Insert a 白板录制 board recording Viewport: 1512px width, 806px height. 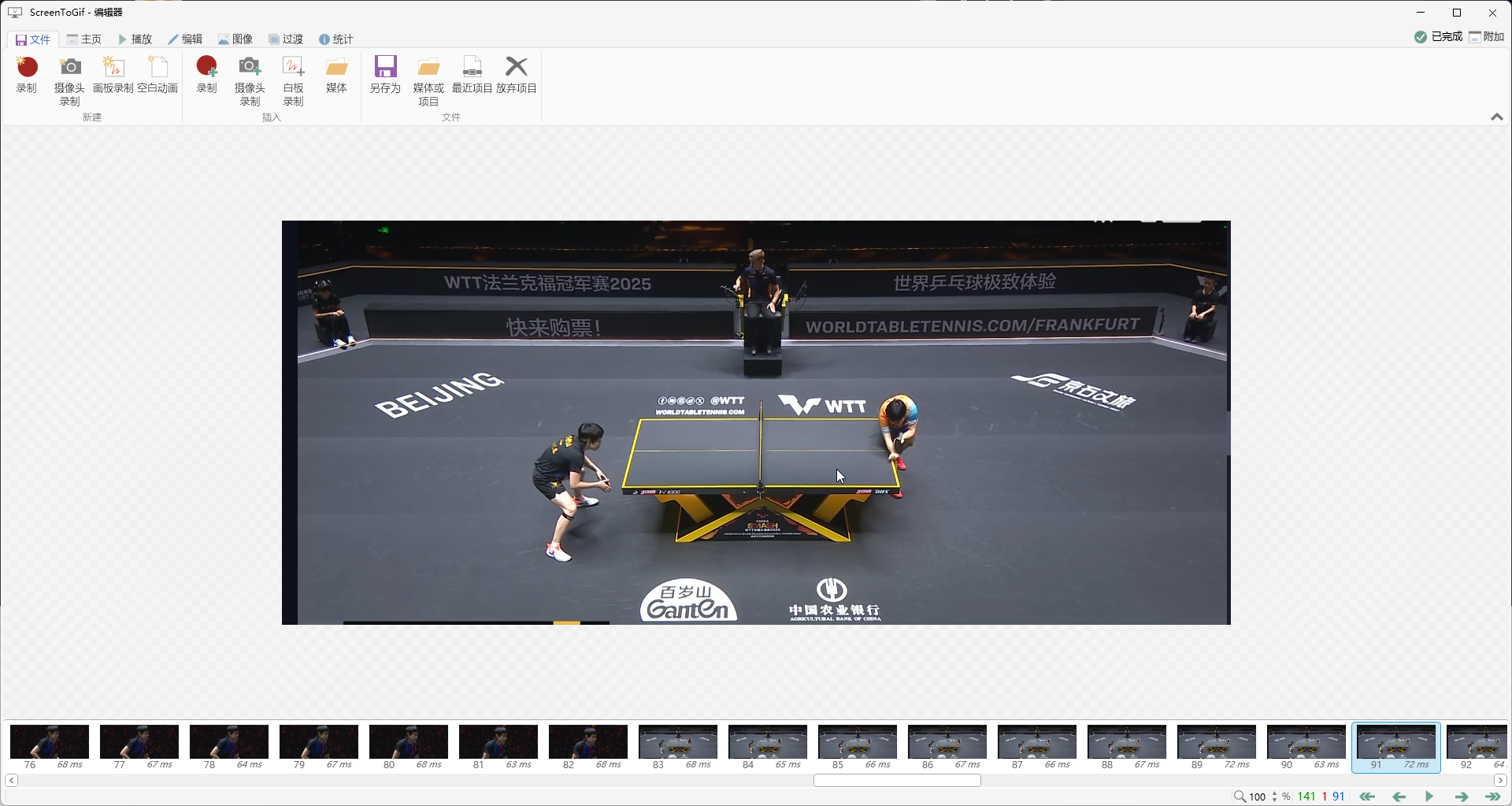tap(293, 68)
